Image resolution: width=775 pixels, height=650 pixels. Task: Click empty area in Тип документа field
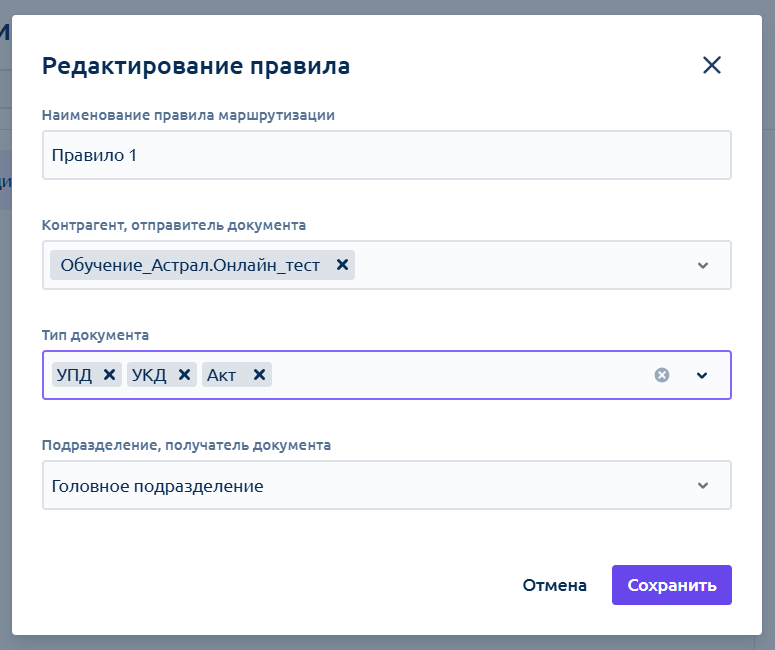(x=460, y=375)
